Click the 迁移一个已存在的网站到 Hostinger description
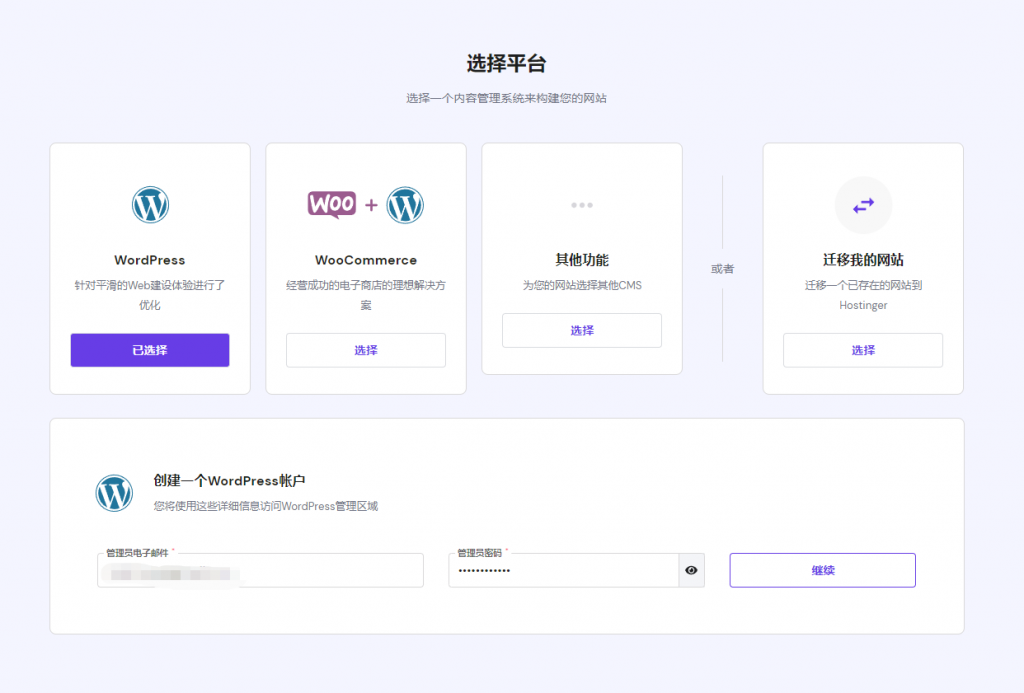The height and width of the screenshot is (693, 1024). [863, 295]
